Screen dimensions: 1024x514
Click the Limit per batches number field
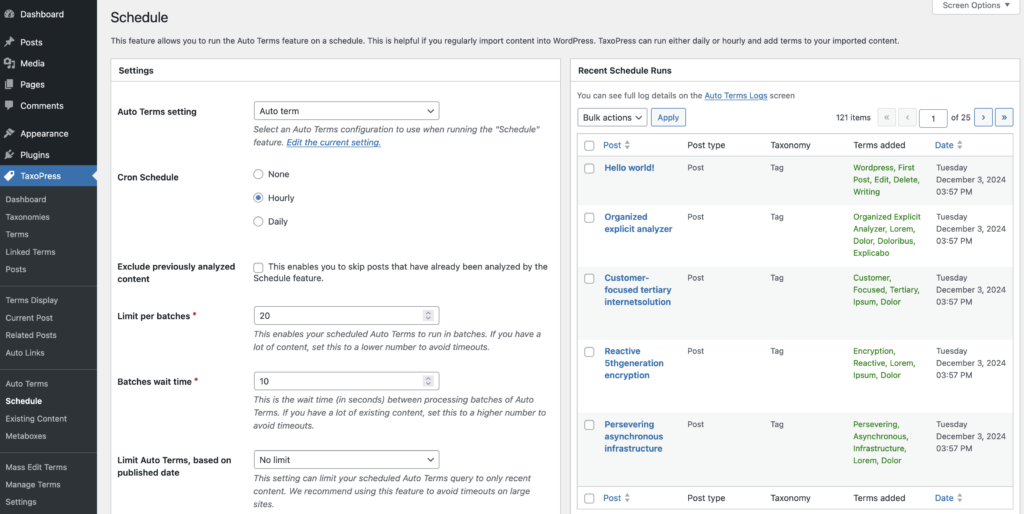click(346, 315)
